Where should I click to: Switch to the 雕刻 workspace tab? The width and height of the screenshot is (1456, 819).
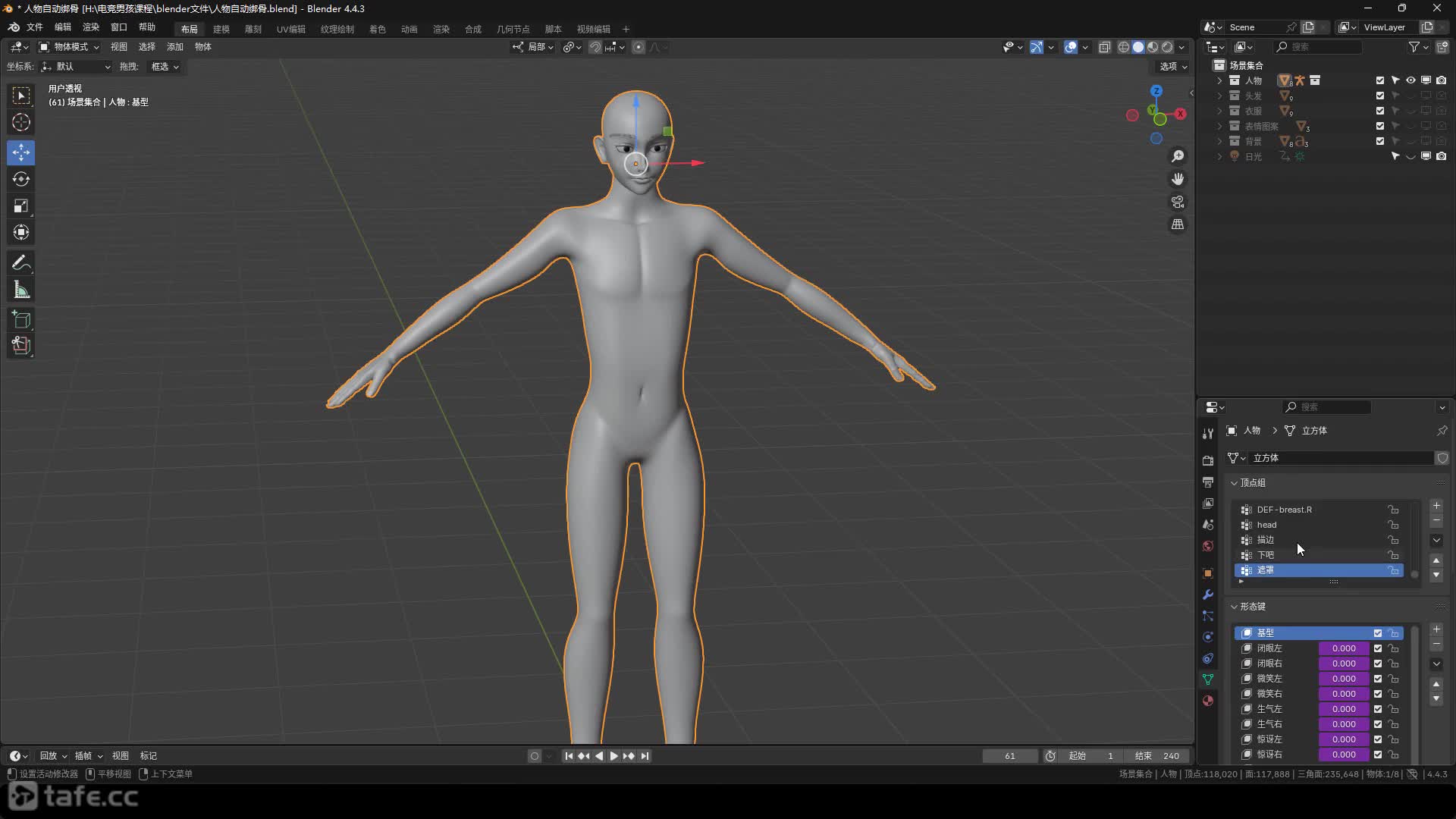click(253, 29)
